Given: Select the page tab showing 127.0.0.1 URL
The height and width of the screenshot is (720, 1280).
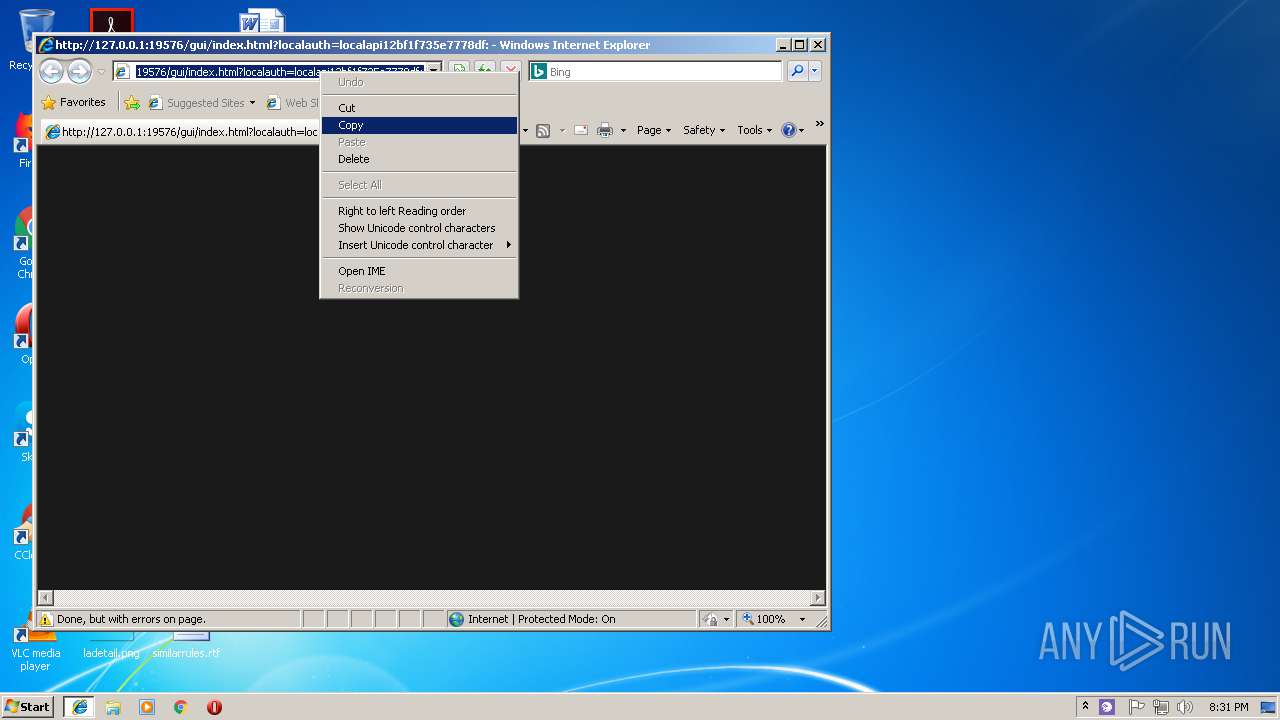Looking at the screenshot, I should coord(182,131).
